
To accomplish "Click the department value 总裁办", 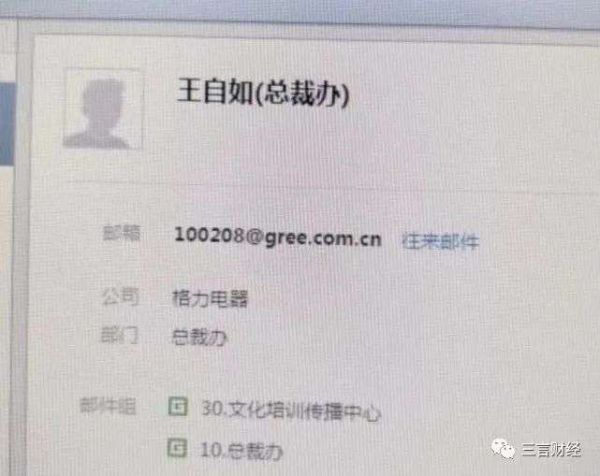I will [199, 337].
